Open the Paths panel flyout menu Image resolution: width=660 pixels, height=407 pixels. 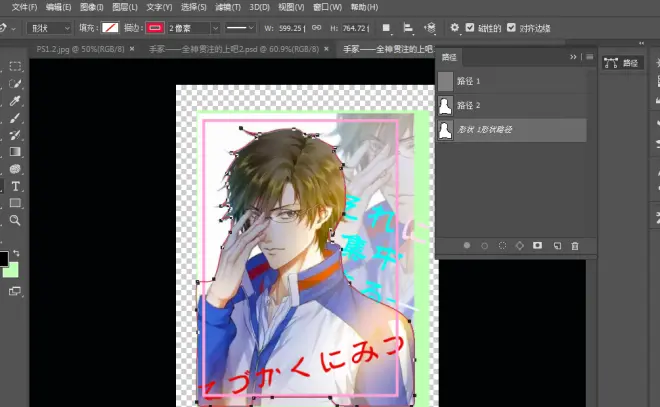589,56
